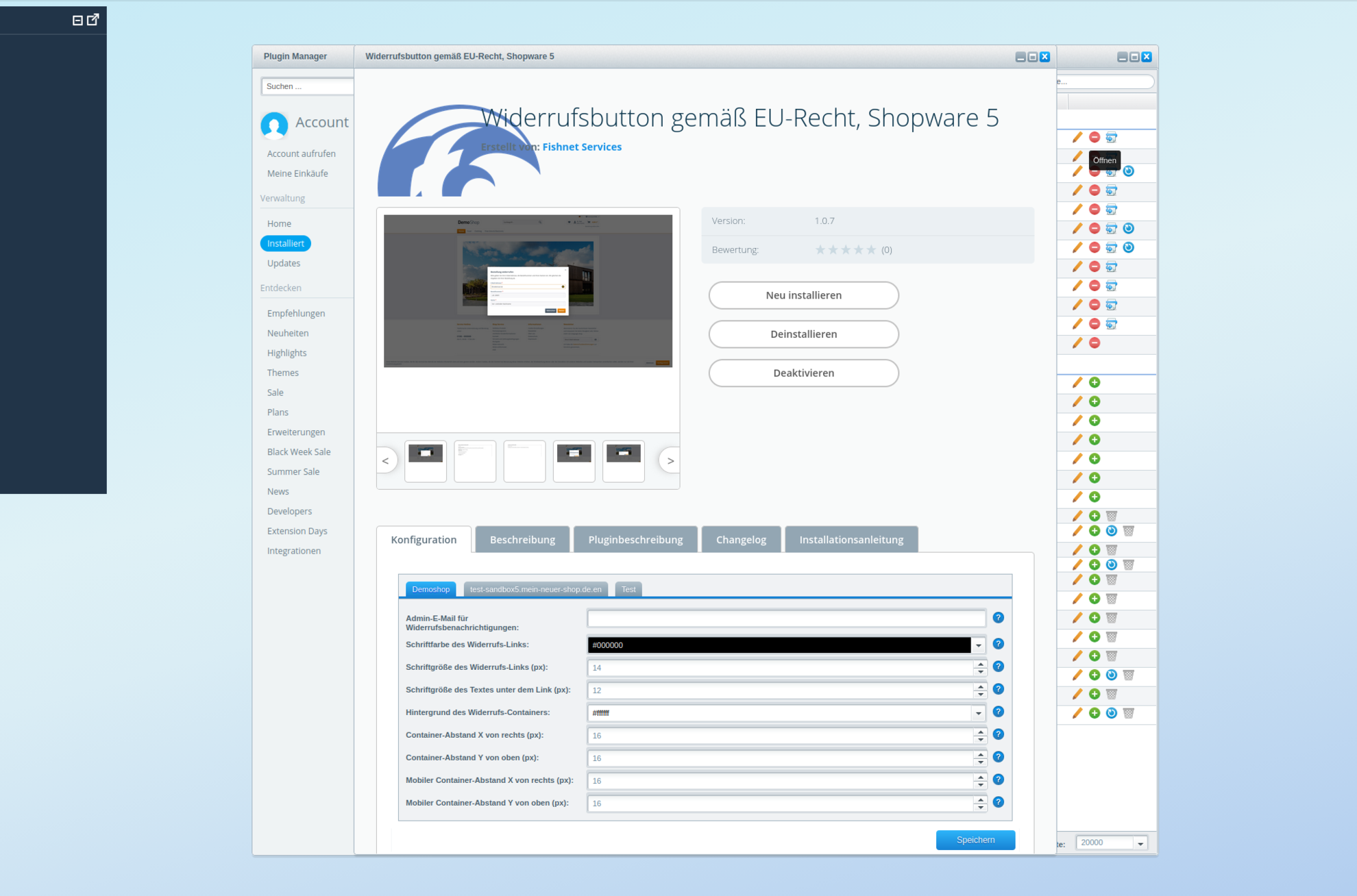Show previous screenshots with the left arrow
Image resolution: width=1357 pixels, height=896 pixels.
pyautogui.click(x=386, y=461)
